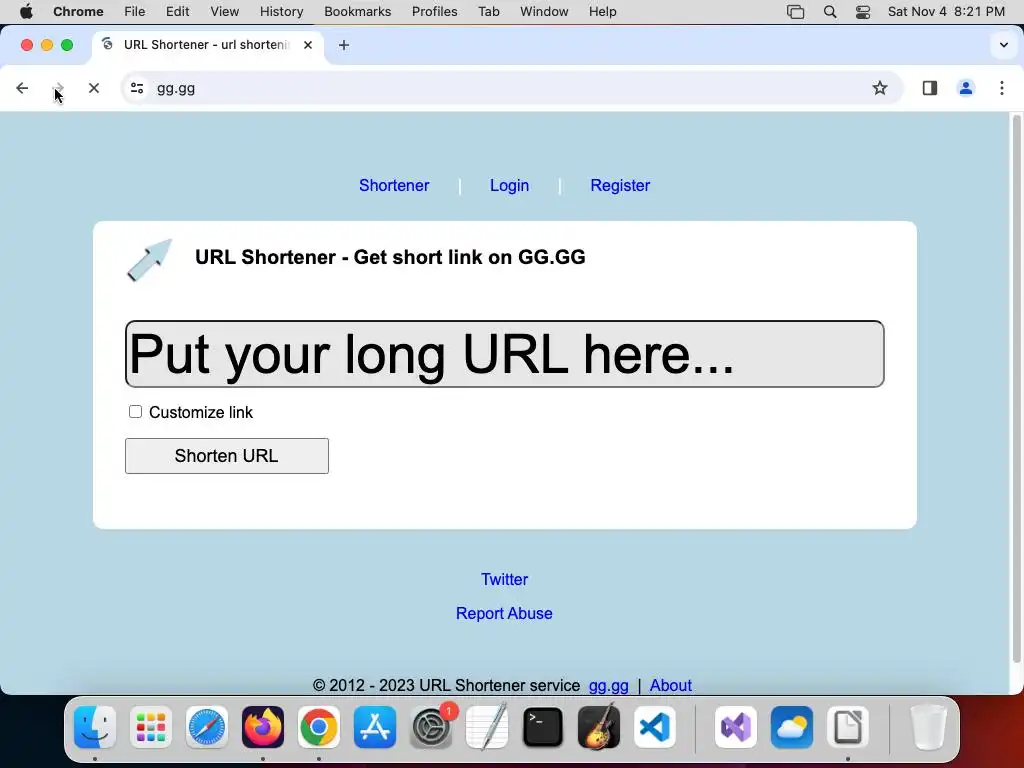Image resolution: width=1024 pixels, height=768 pixels.
Task: Open the Tab menu
Action: (x=488, y=12)
